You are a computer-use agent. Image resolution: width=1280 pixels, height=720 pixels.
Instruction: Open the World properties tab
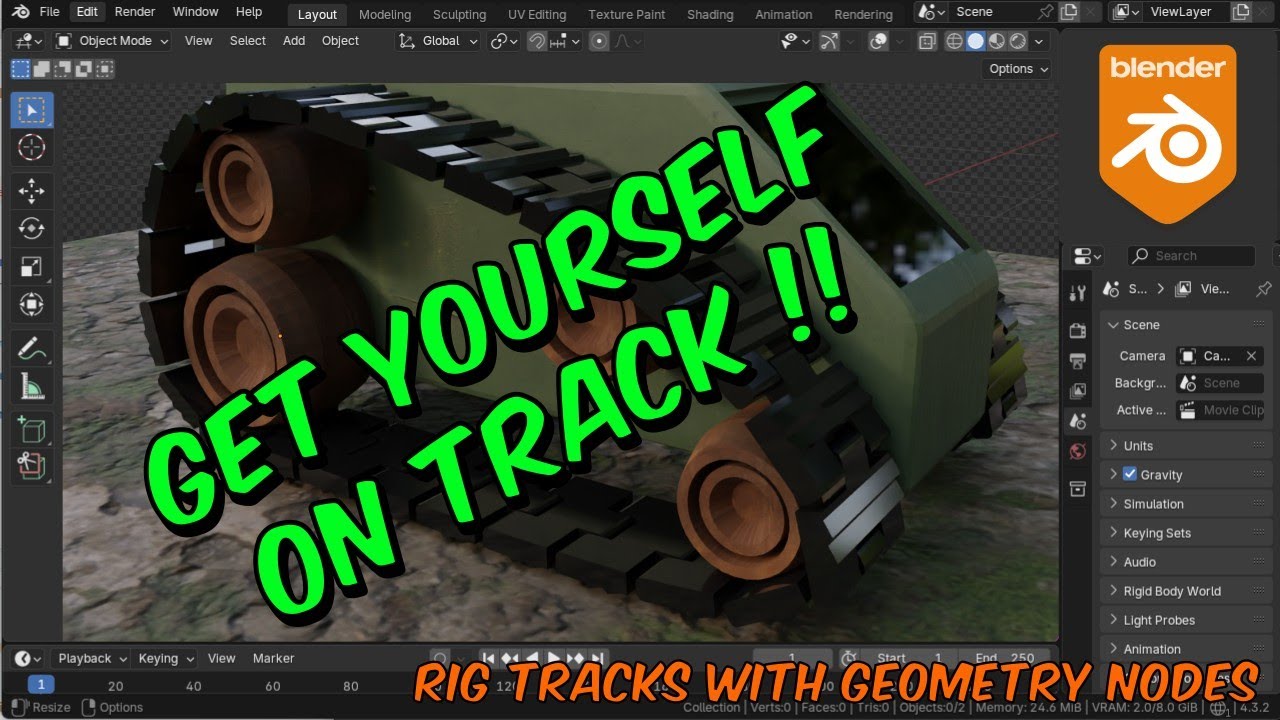pyautogui.click(x=1077, y=451)
